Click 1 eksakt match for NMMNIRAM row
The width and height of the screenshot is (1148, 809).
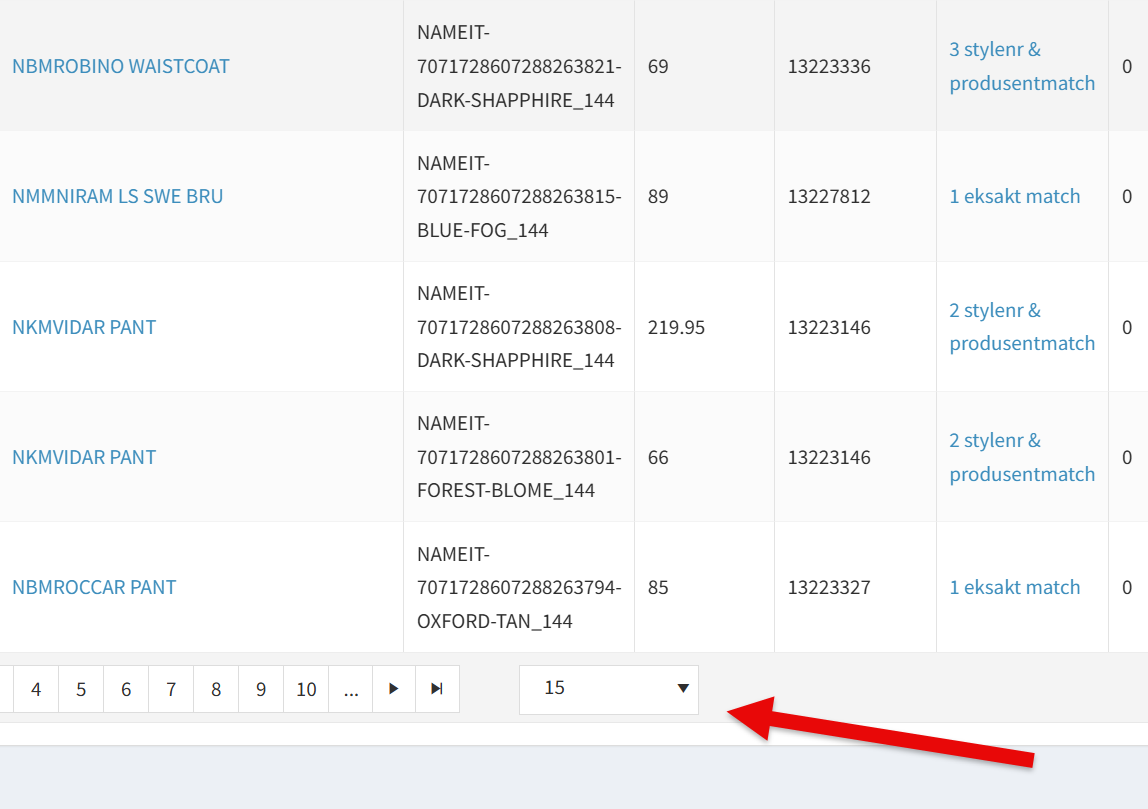(x=1014, y=196)
